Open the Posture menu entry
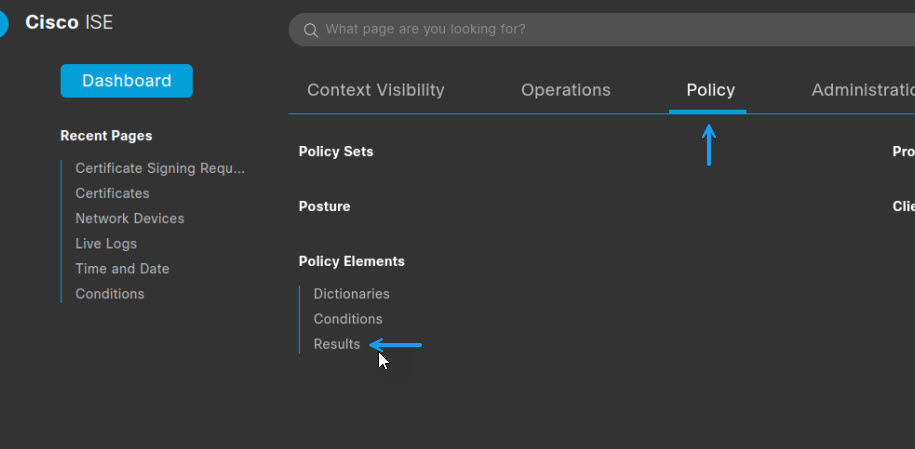This screenshot has height=449, width=915. click(324, 207)
